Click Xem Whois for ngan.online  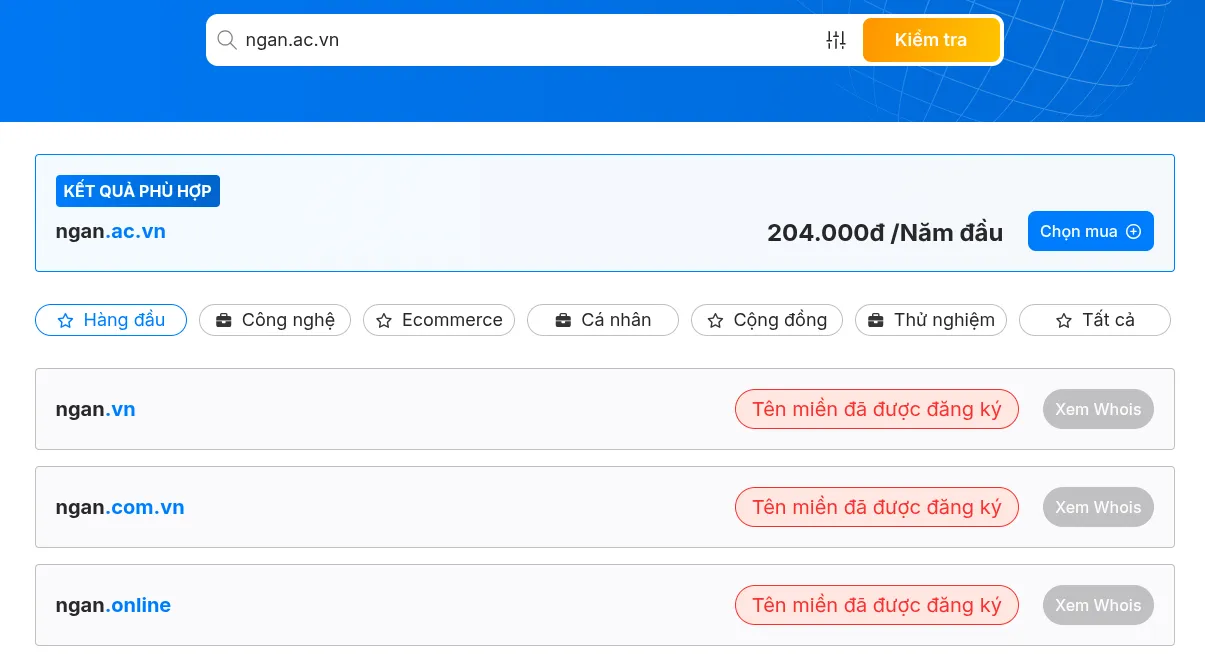click(1097, 605)
